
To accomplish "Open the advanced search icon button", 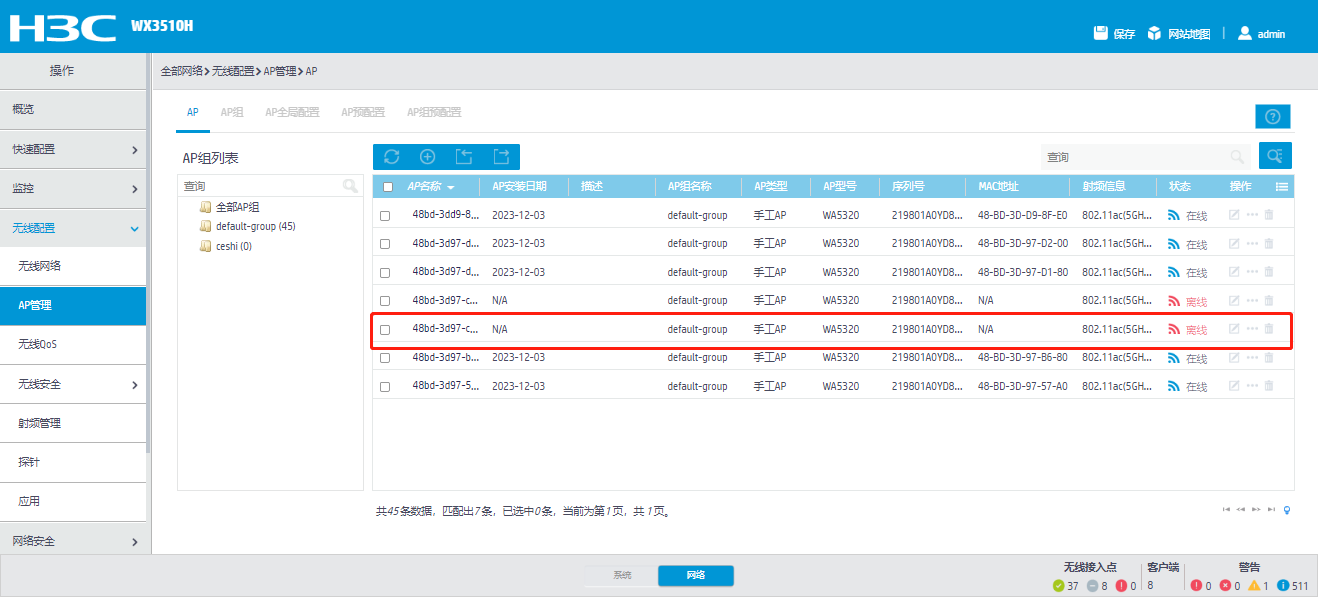I will (x=1274, y=156).
